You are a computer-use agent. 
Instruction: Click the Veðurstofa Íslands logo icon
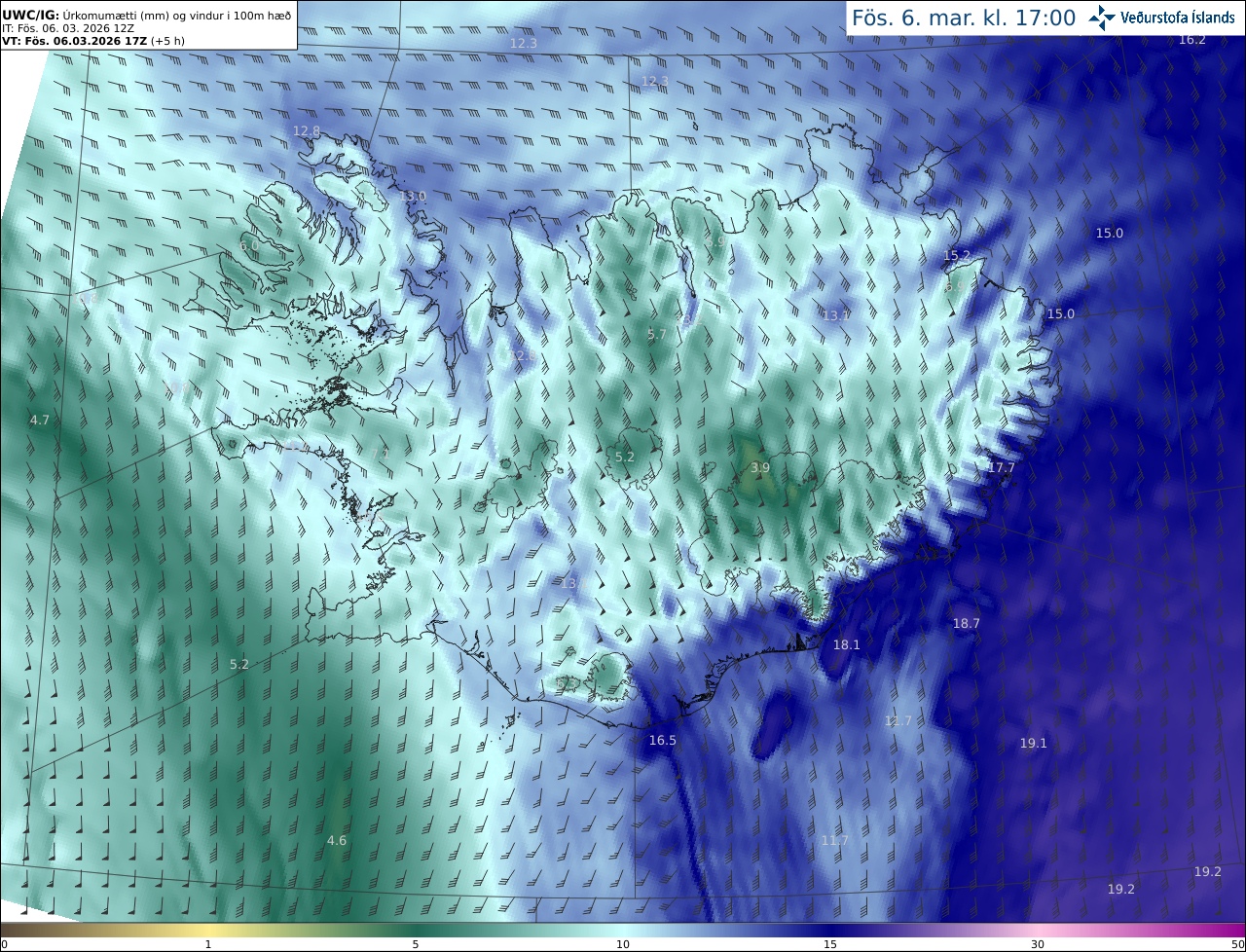tap(1102, 17)
